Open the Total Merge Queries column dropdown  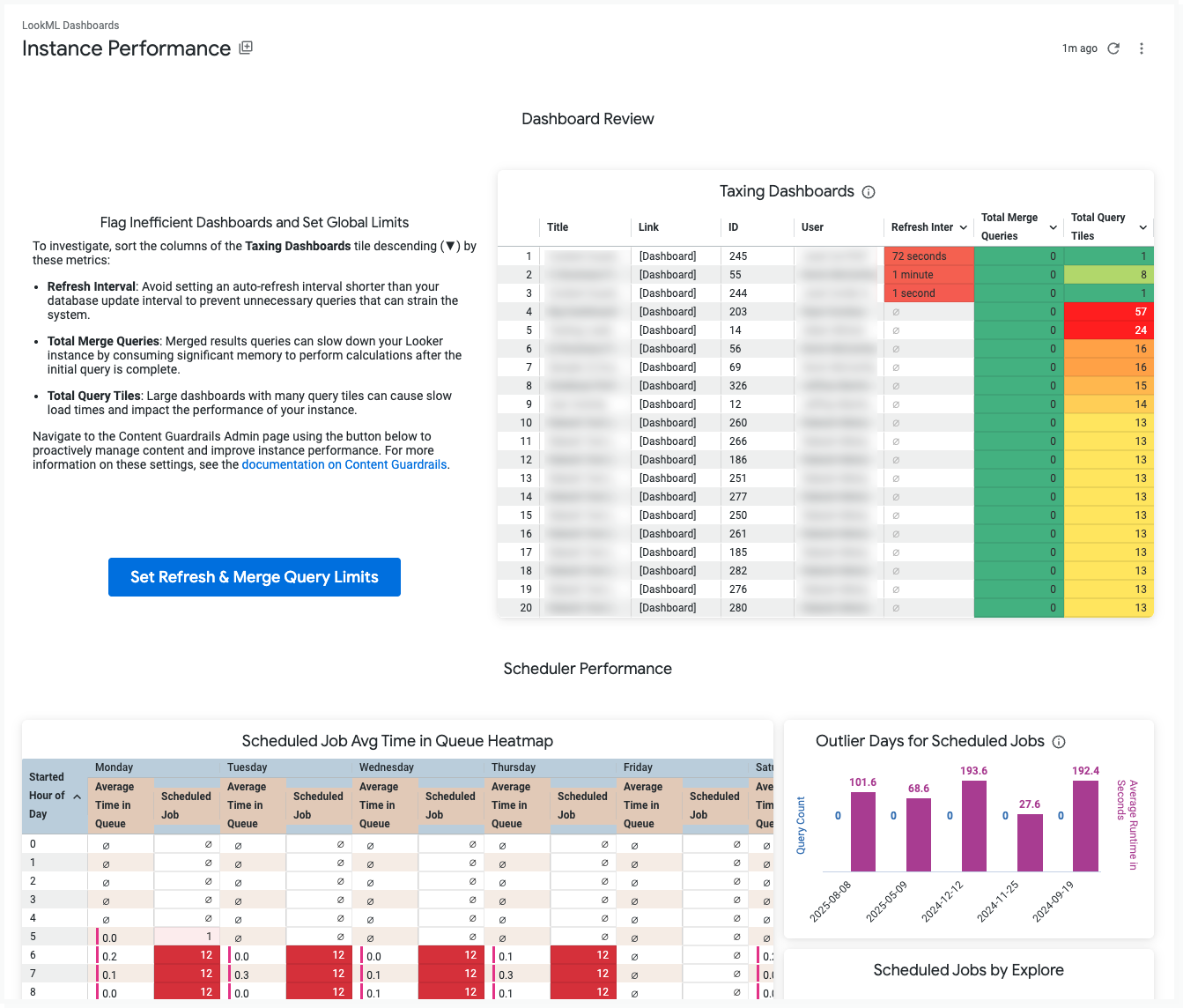pos(1053,227)
